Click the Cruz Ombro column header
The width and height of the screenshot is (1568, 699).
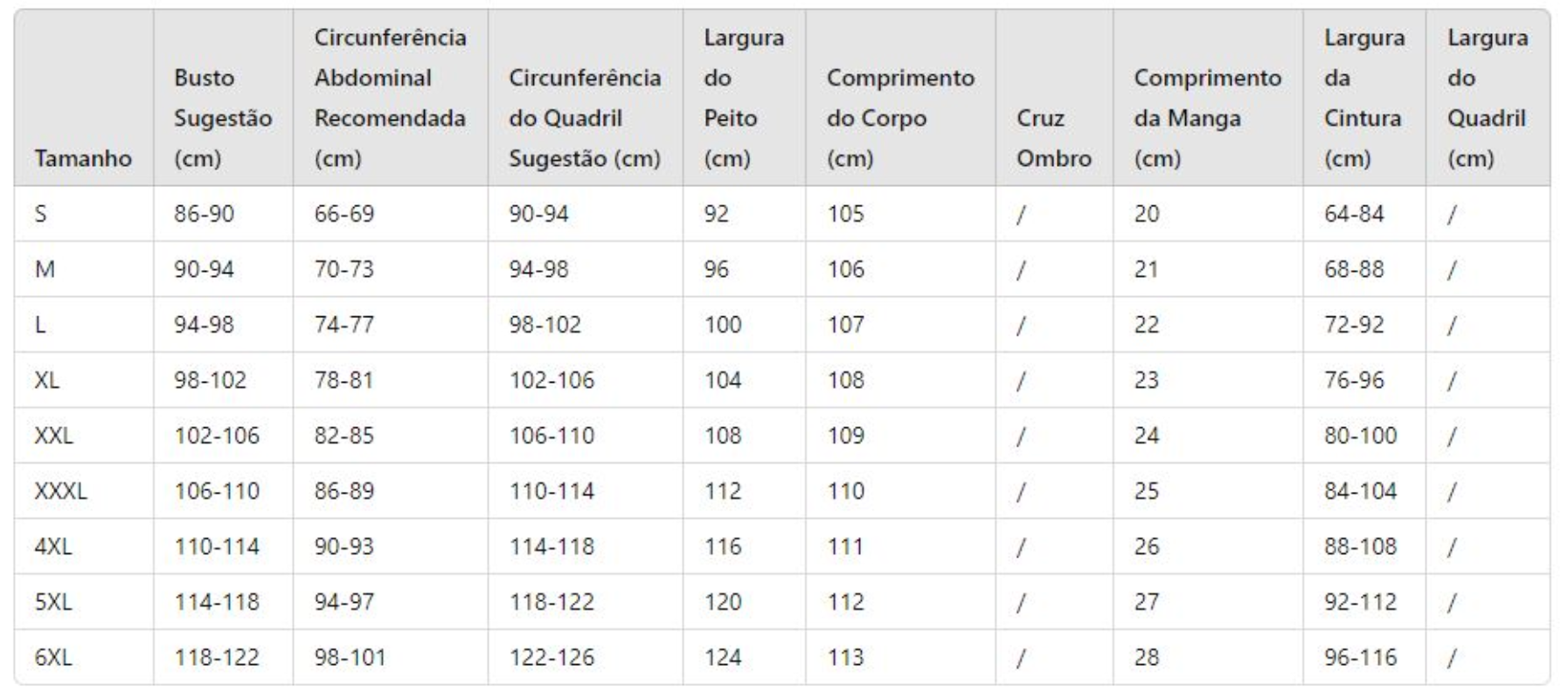(1054, 138)
